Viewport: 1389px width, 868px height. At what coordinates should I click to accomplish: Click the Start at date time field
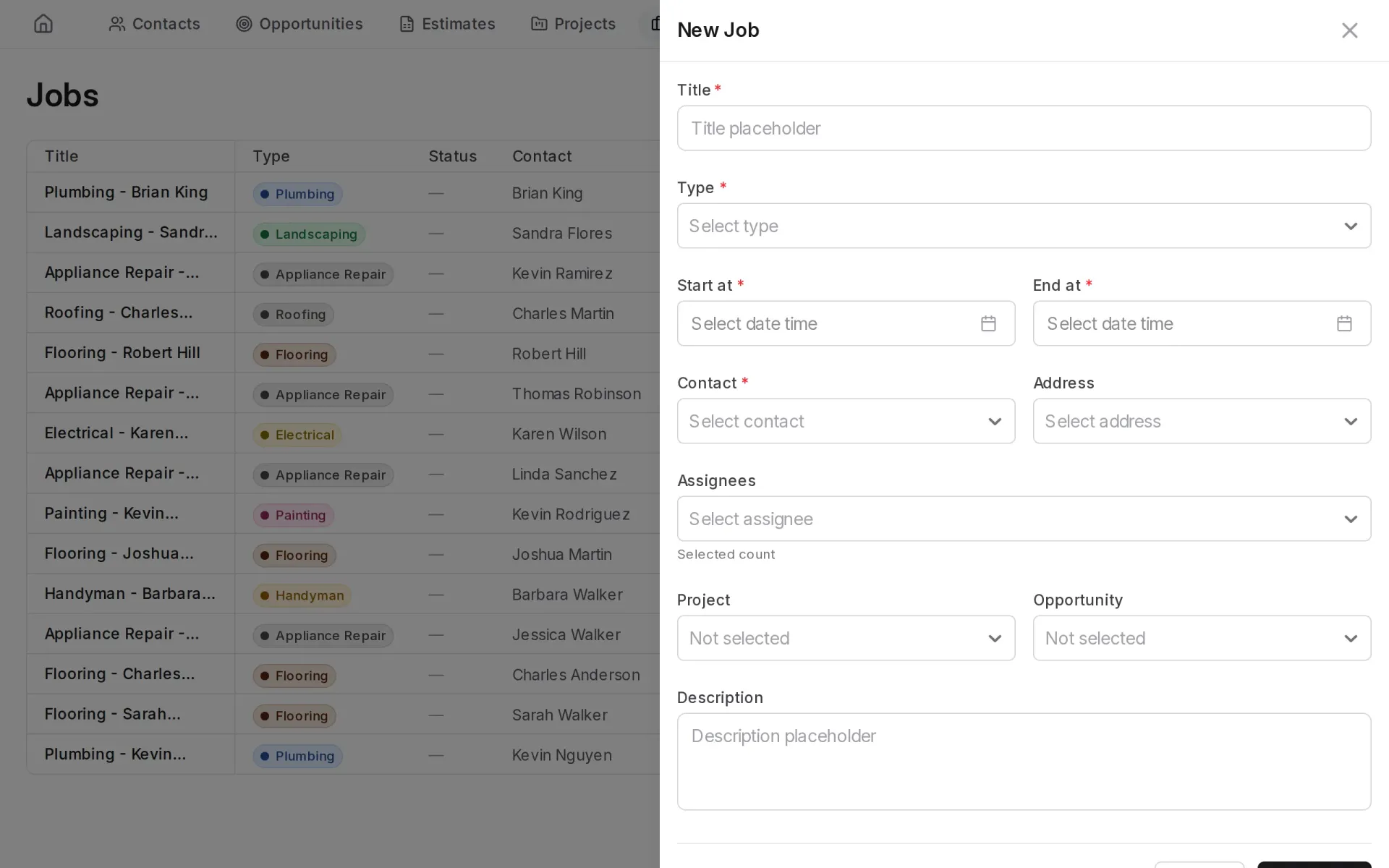[846, 323]
